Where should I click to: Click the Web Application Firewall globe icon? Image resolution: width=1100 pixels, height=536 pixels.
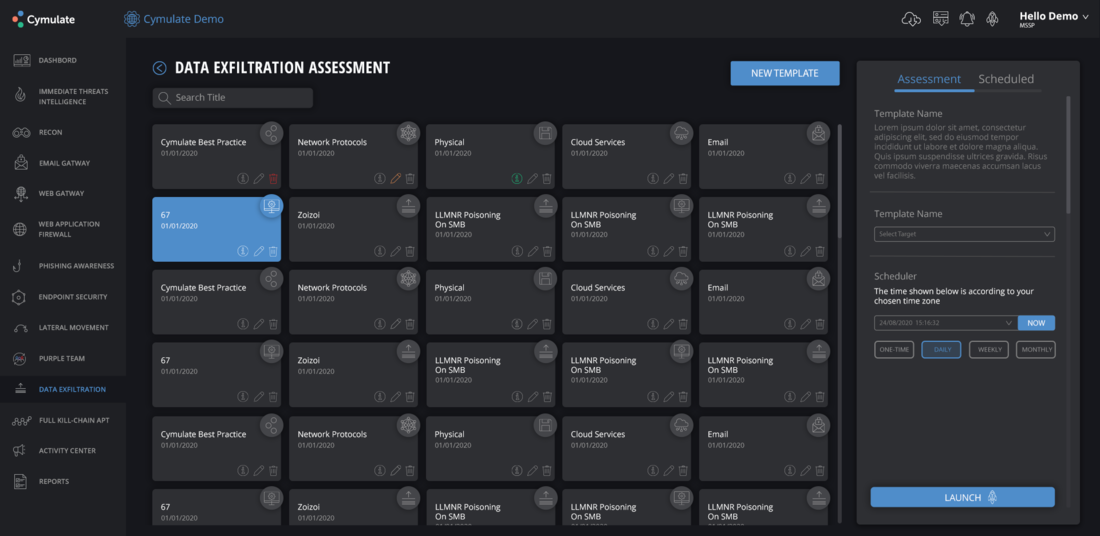(21, 229)
